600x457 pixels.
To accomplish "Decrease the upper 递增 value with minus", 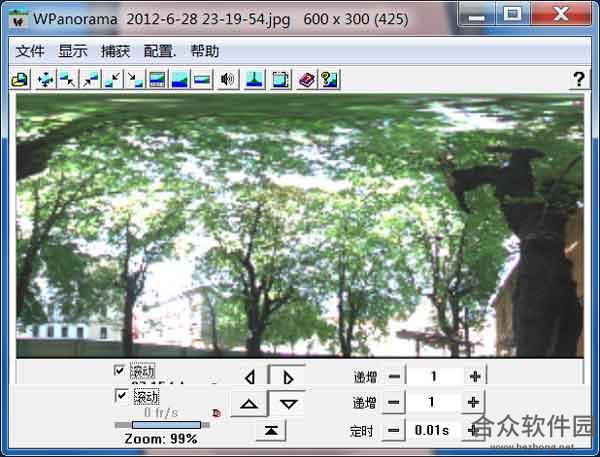I will pos(394,377).
